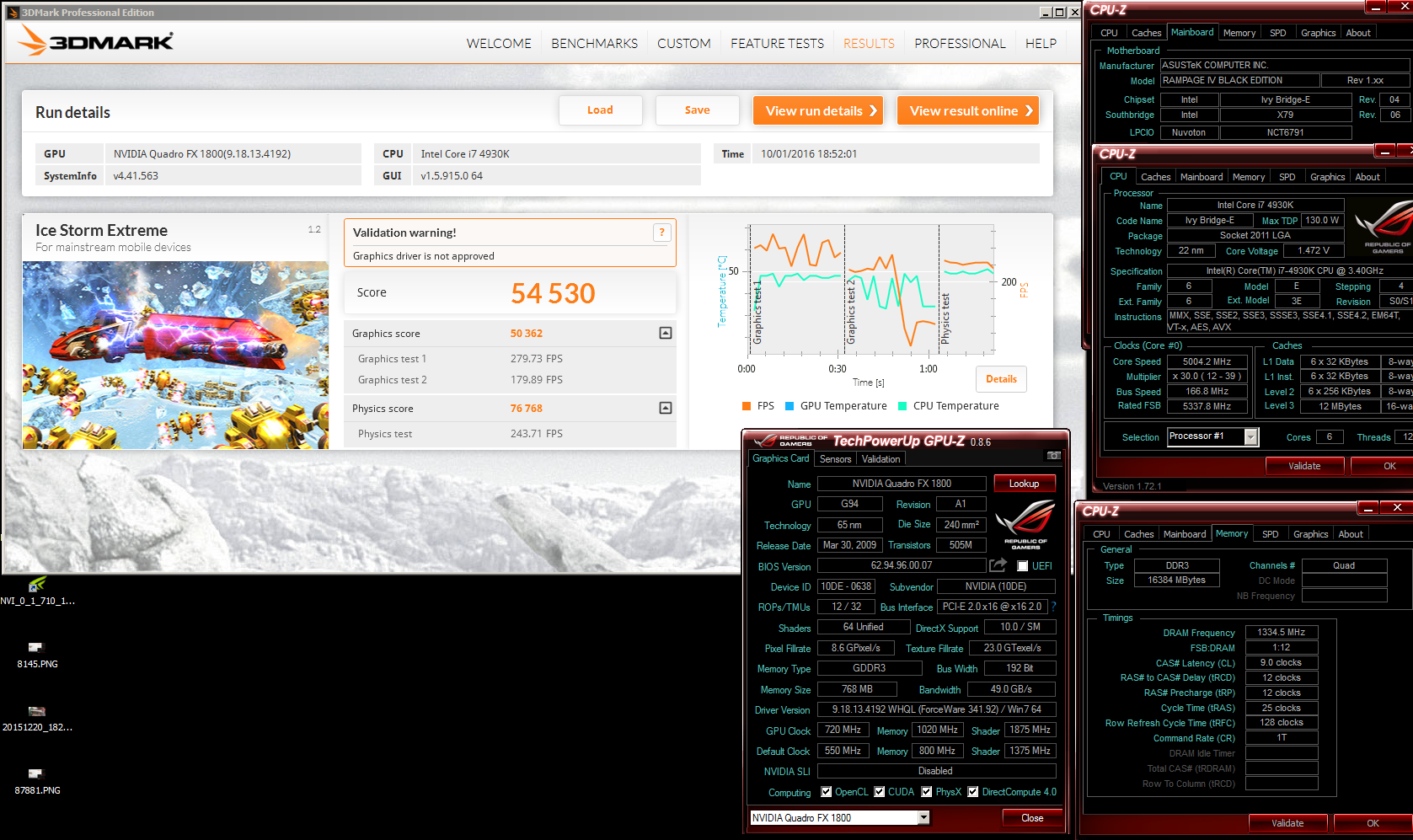The width and height of the screenshot is (1413, 840).
Task: Click the blue GPU Temperature legend swatch
Action: (789, 406)
